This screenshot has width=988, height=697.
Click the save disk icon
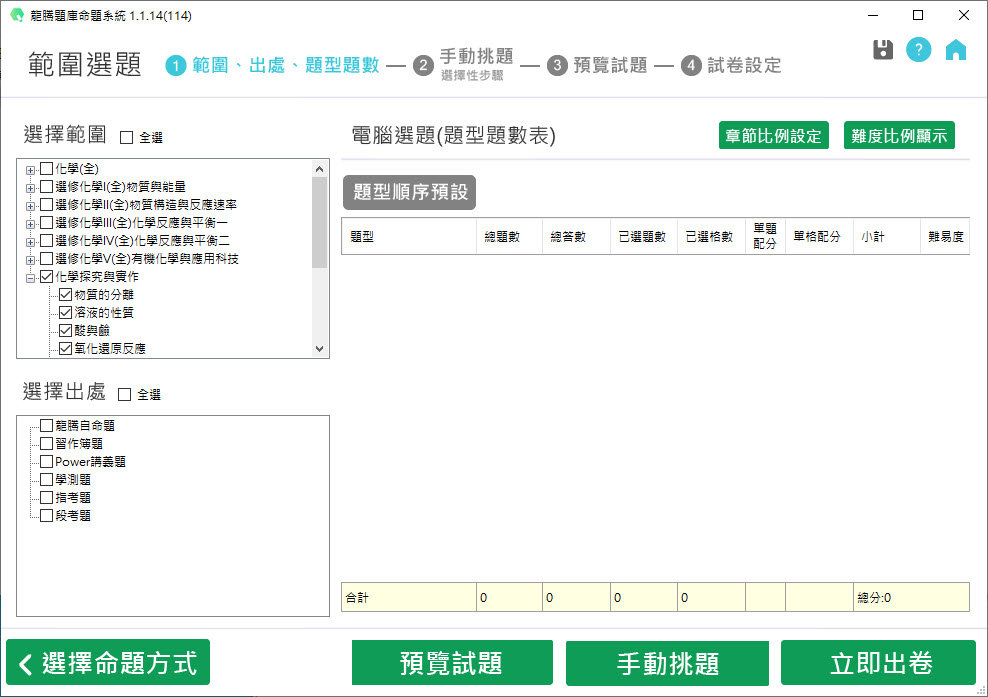tap(883, 50)
